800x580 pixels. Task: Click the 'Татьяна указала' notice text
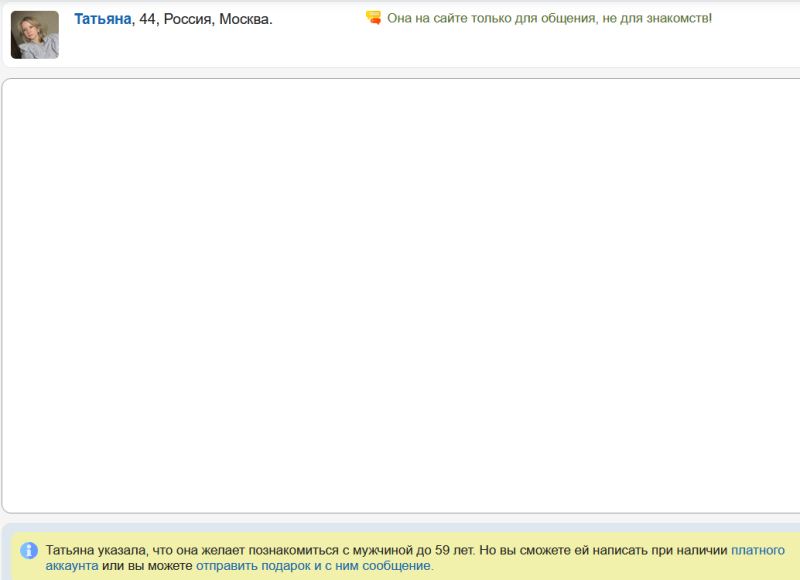coord(97,550)
